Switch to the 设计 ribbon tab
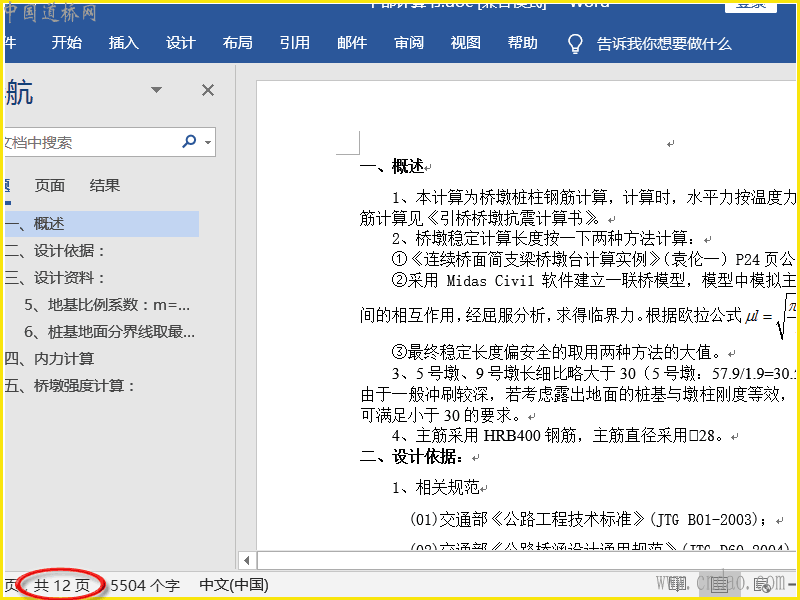Screen dimensions: 800x600 tap(181, 43)
